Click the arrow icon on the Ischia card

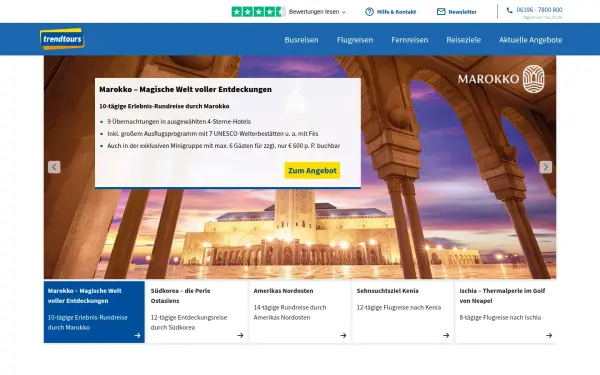tap(549, 336)
